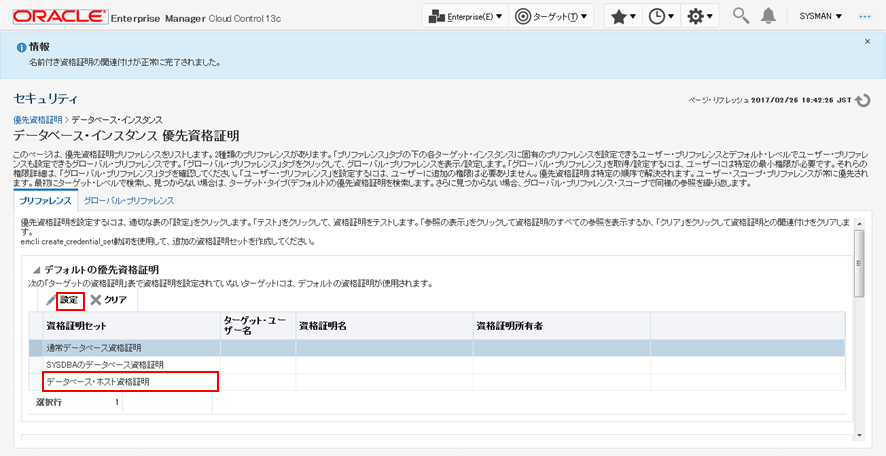Open the Setup gear menu

(x=700, y=17)
